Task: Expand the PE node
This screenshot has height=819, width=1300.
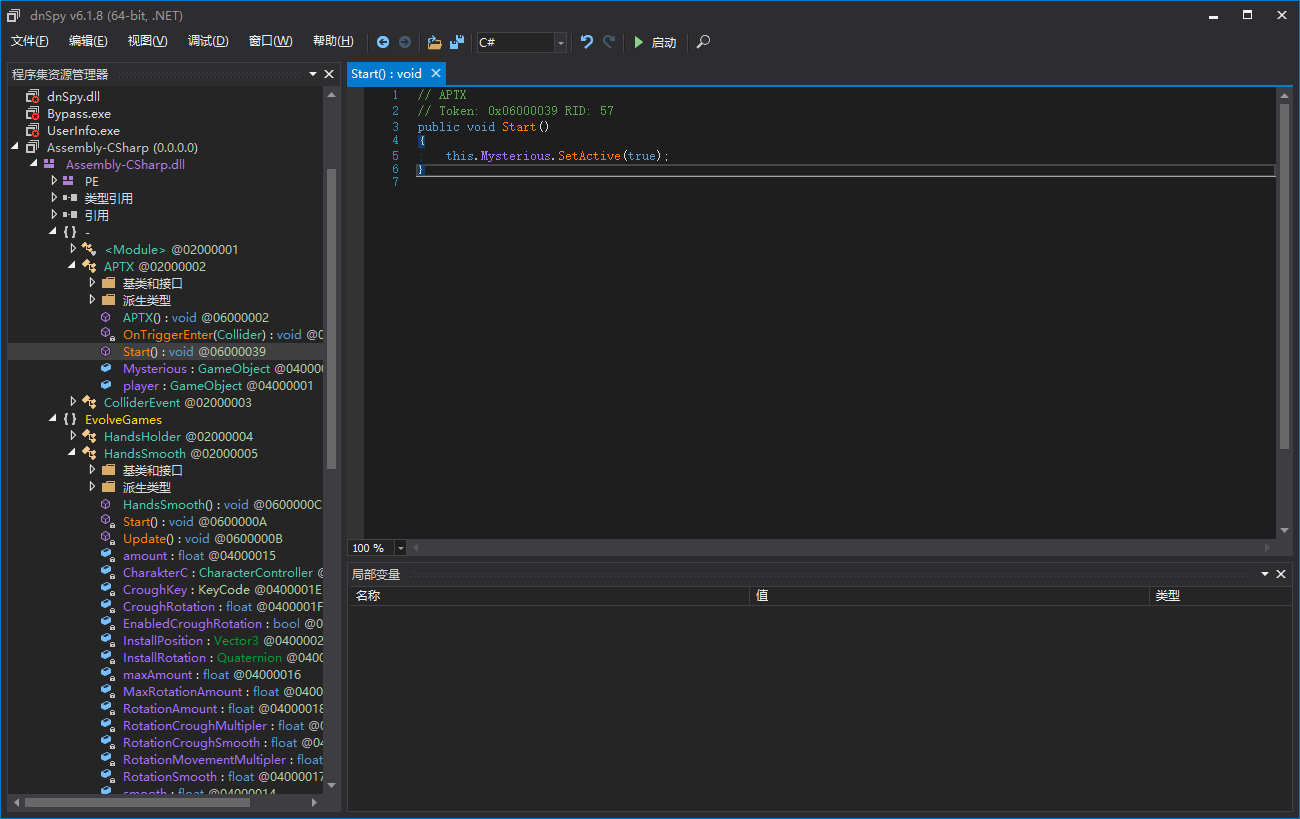Action: coord(54,181)
